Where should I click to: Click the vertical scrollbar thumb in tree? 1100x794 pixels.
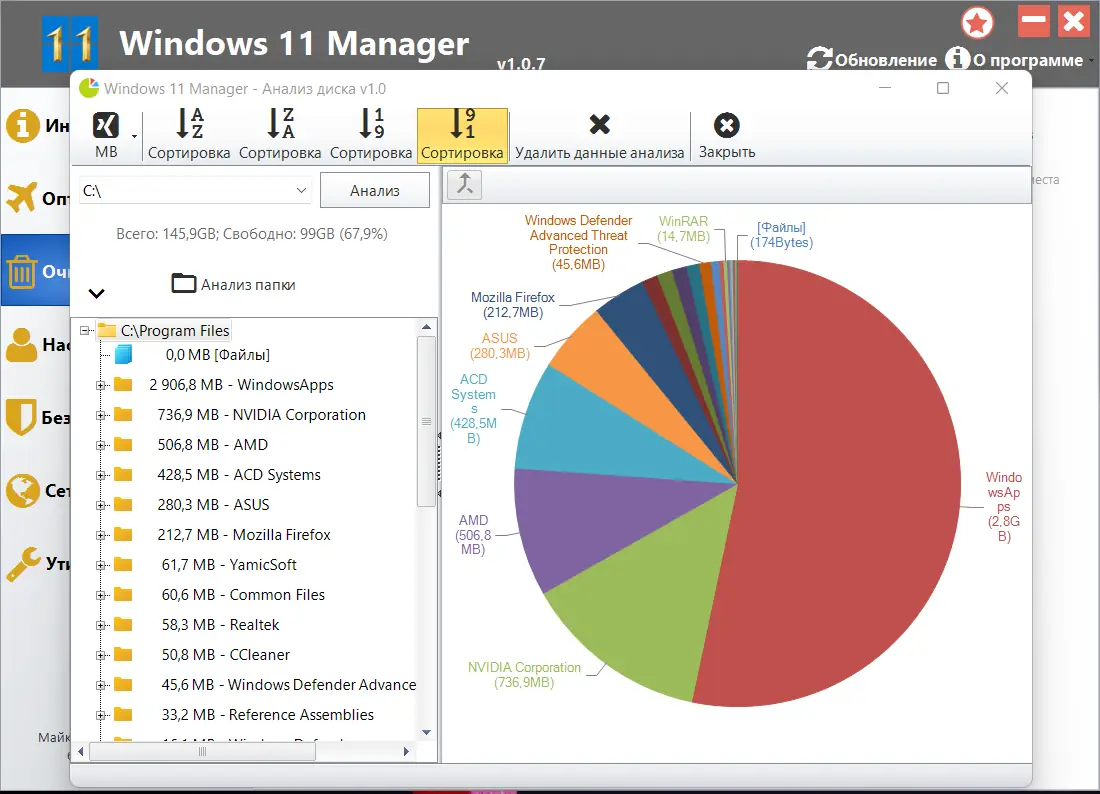tap(426, 421)
